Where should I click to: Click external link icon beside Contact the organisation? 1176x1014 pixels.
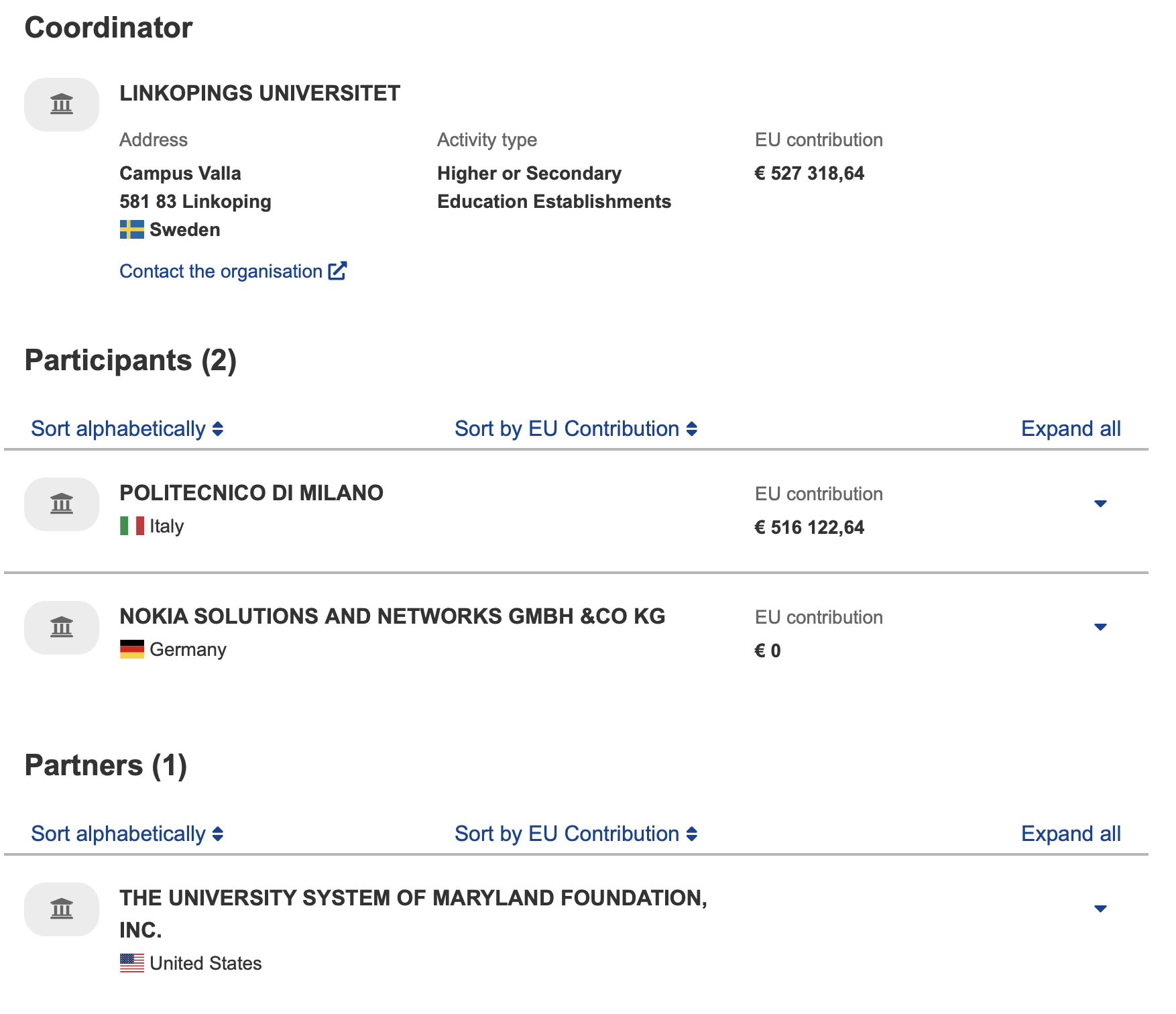tap(337, 271)
